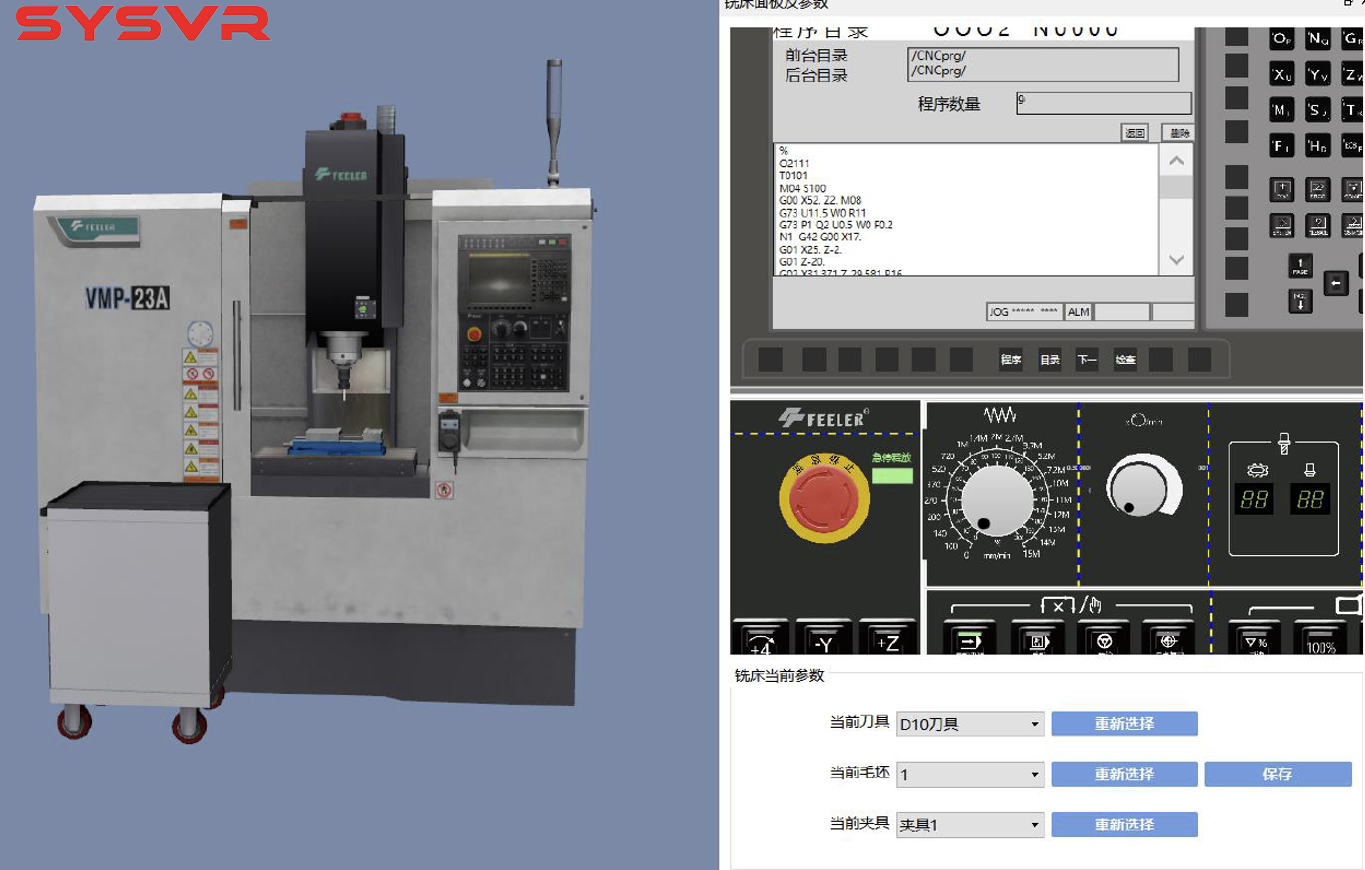The width and height of the screenshot is (1365, 870).
Task: Click the +4 axis jog key
Action: pos(761,638)
